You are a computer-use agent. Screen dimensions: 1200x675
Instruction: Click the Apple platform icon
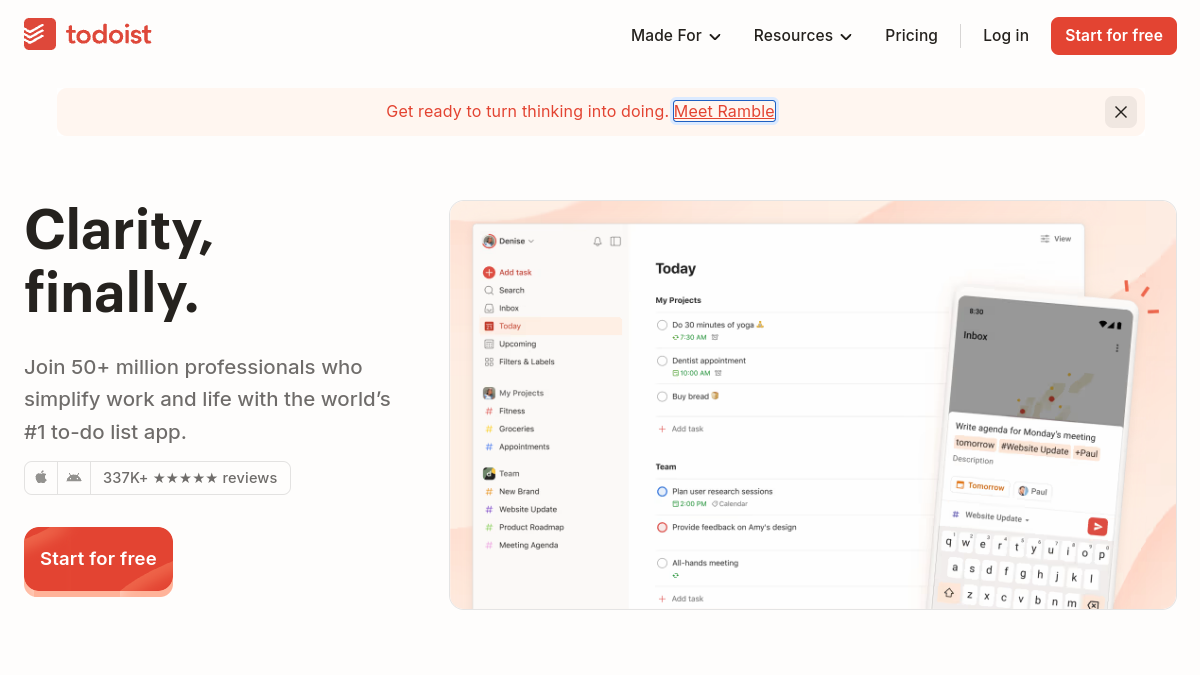coord(41,478)
